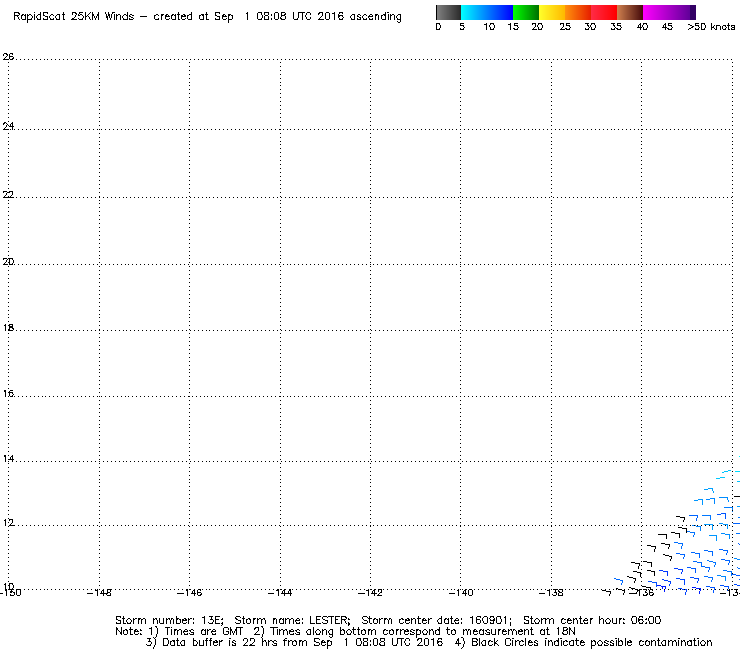Click the 'Data buffer is 22 hrs' note

point(221,642)
